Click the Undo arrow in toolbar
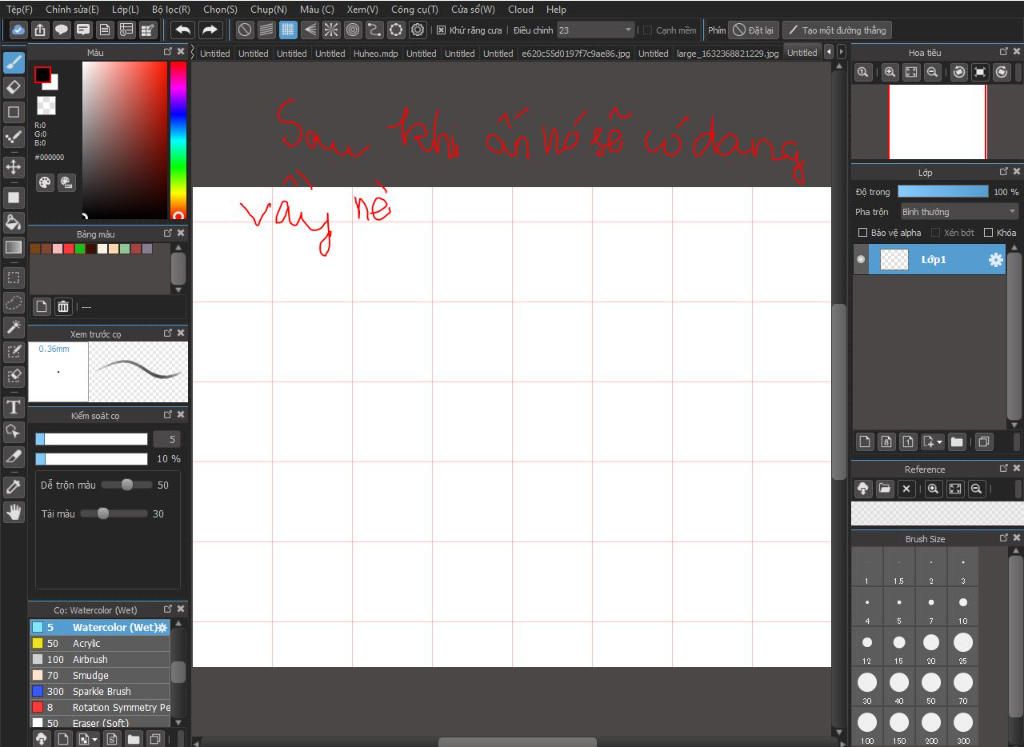1024x747 pixels. (183, 30)
